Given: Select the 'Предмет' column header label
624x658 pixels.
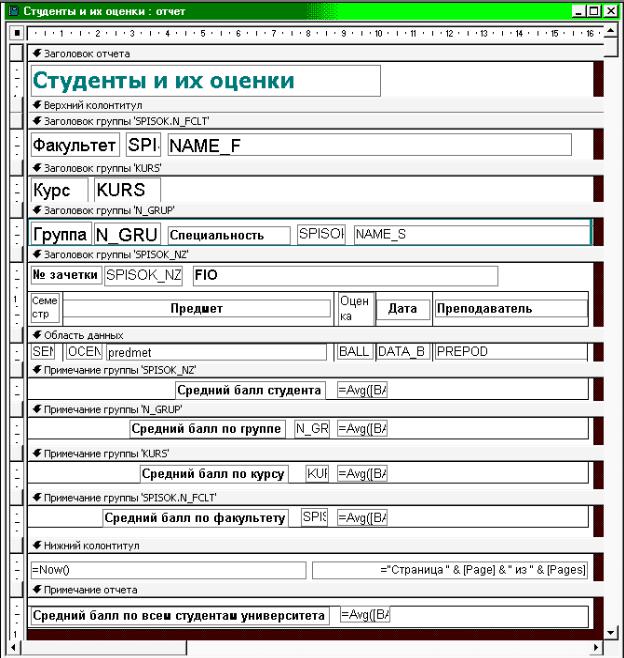Looking at the screenshot, I should (x=196, y=308).
